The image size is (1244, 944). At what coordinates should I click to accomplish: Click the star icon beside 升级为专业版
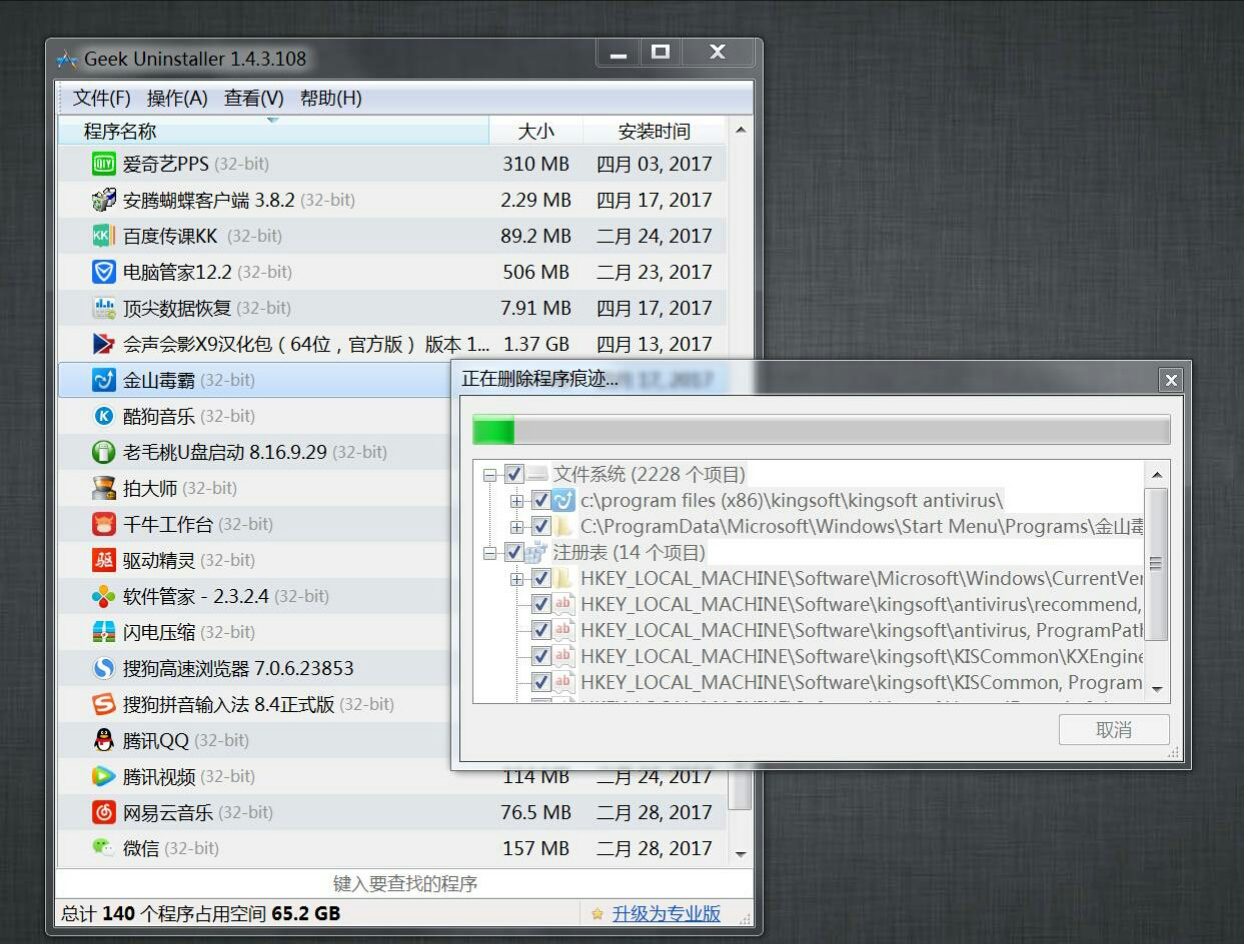(x=597, y=914)
